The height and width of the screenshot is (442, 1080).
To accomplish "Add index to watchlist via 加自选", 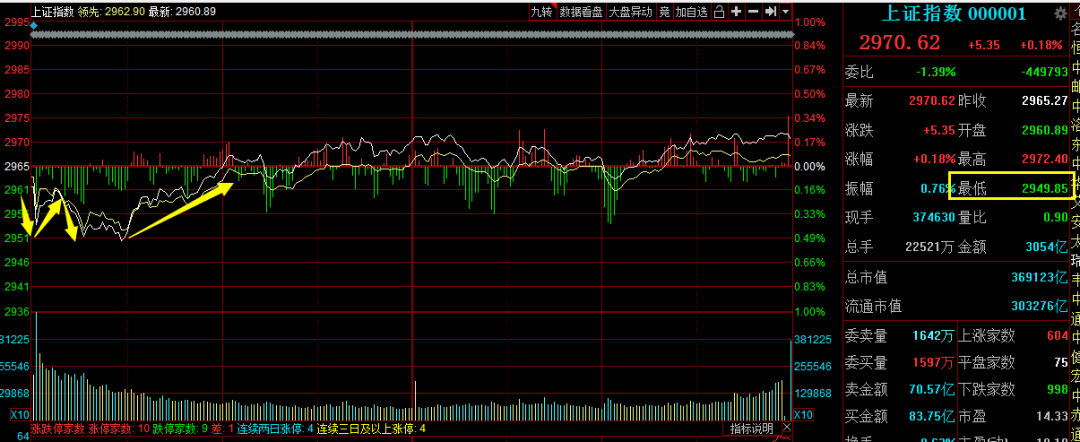I will click(691, 11).
